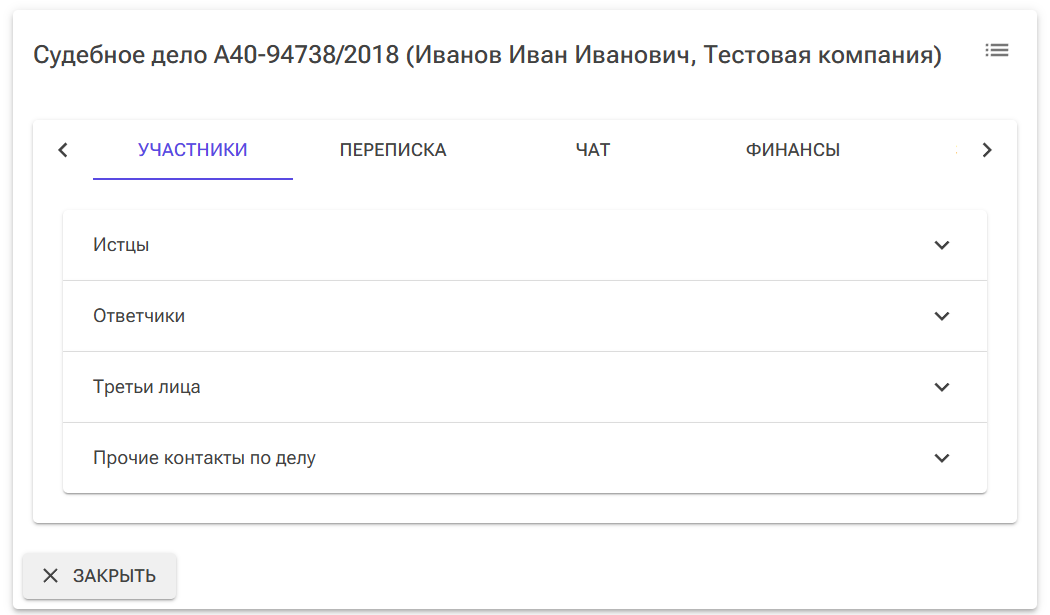This screenshot has width=1050, height=615.
Task: Select the УЧАСТНИКИ tab
Action: pos(192,149)
